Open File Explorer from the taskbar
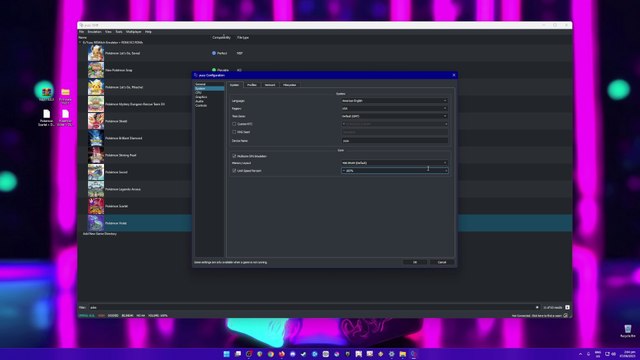 point(402,354)
